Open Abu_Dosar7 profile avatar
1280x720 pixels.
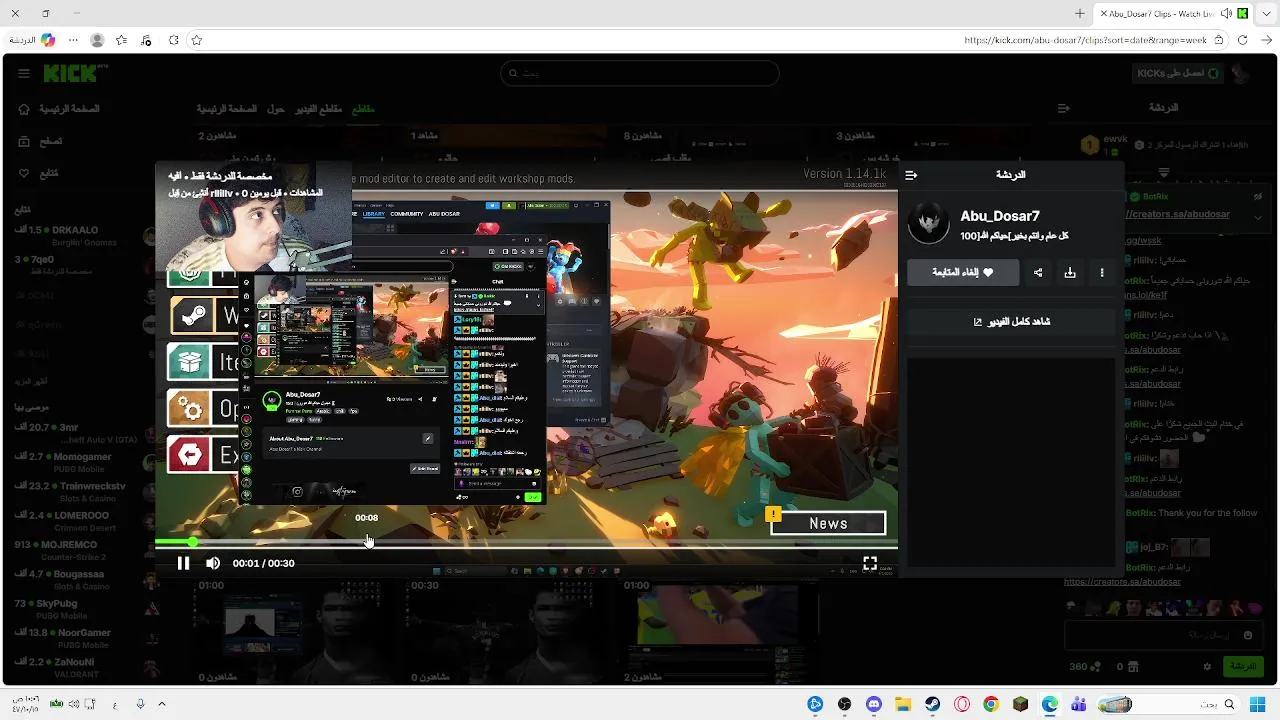(x=928, y=224)
